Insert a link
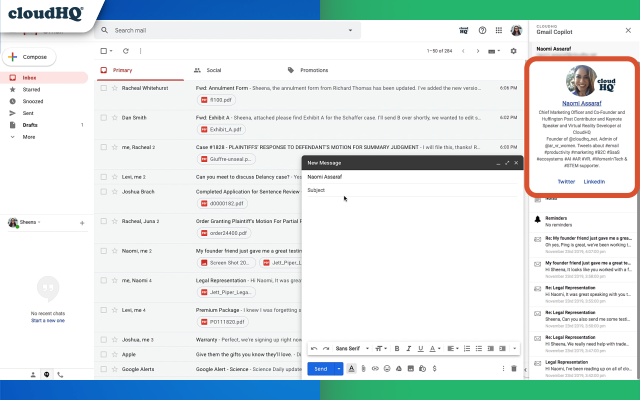 tap(375, 369)
